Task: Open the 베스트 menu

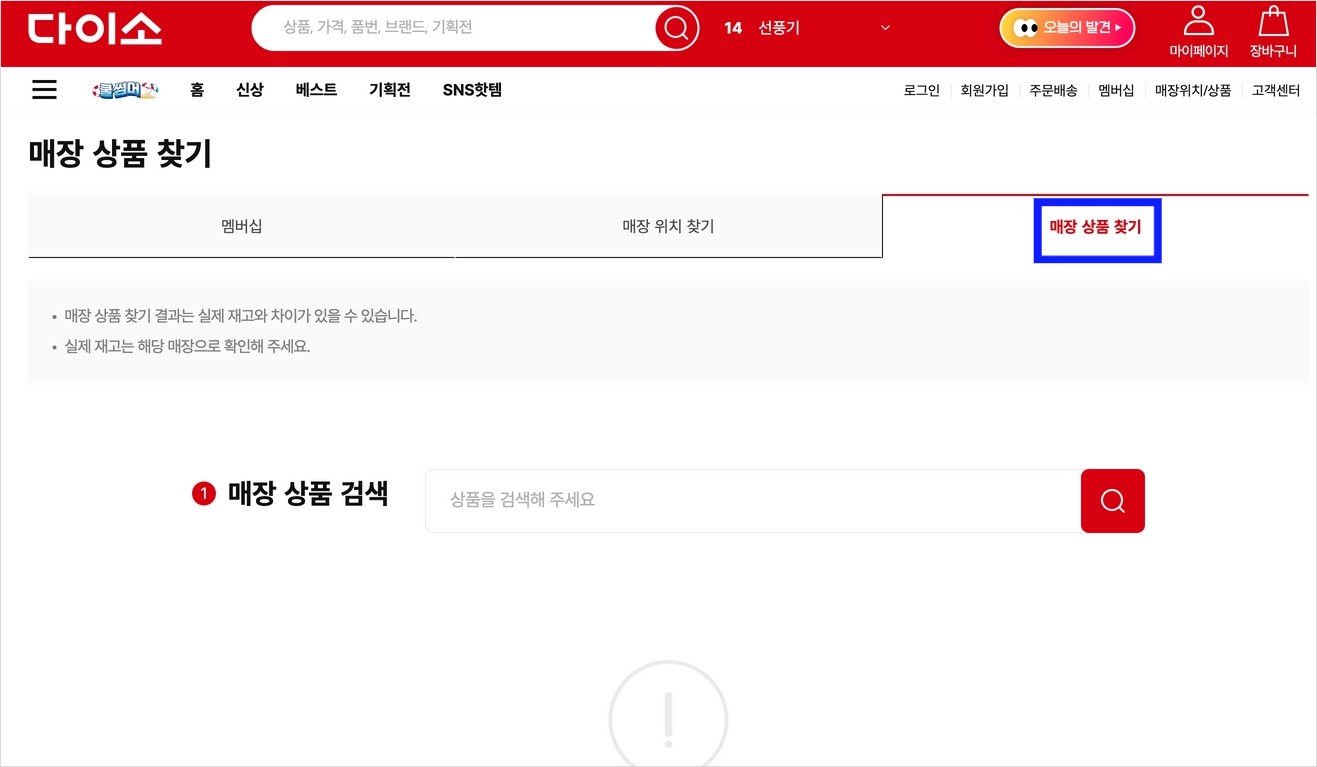Action: 315,89
